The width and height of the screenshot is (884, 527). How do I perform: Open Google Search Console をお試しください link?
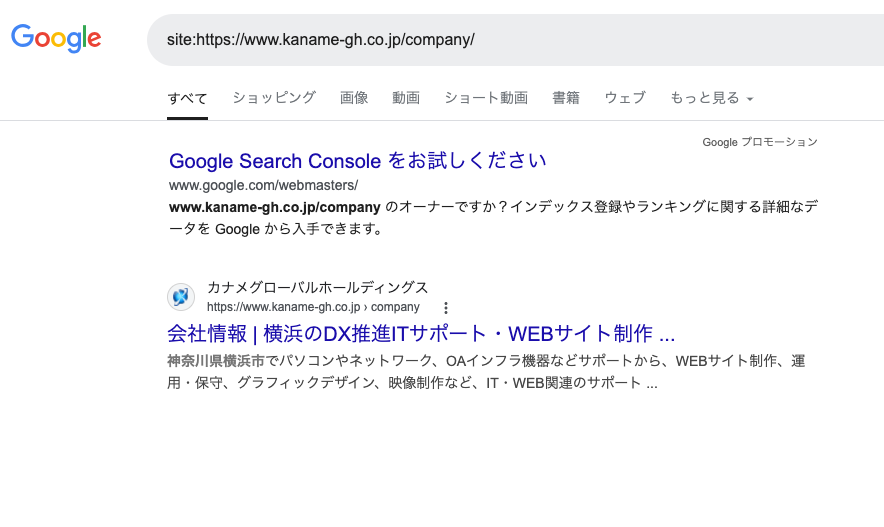(357, 161)
